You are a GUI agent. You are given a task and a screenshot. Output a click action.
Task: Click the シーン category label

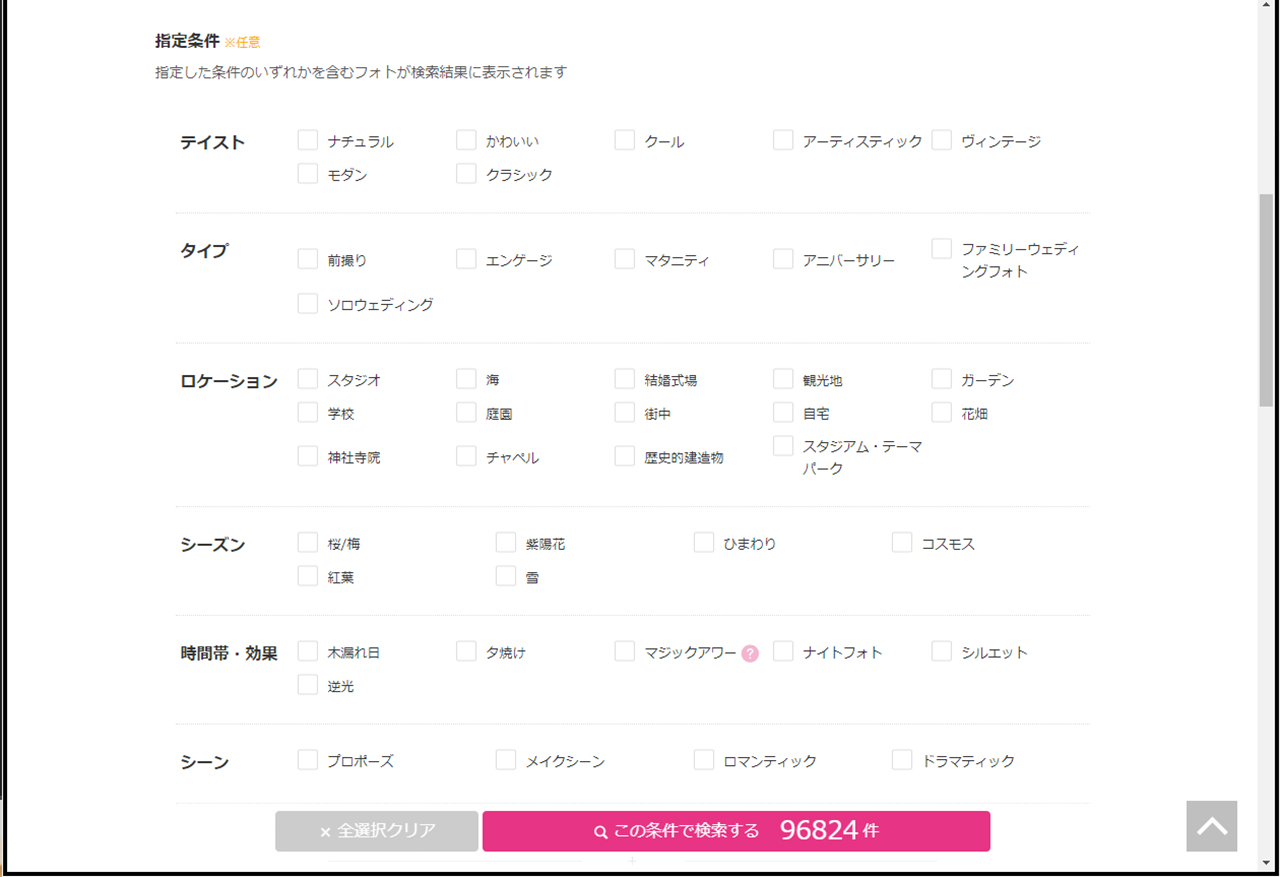(204, 762)
